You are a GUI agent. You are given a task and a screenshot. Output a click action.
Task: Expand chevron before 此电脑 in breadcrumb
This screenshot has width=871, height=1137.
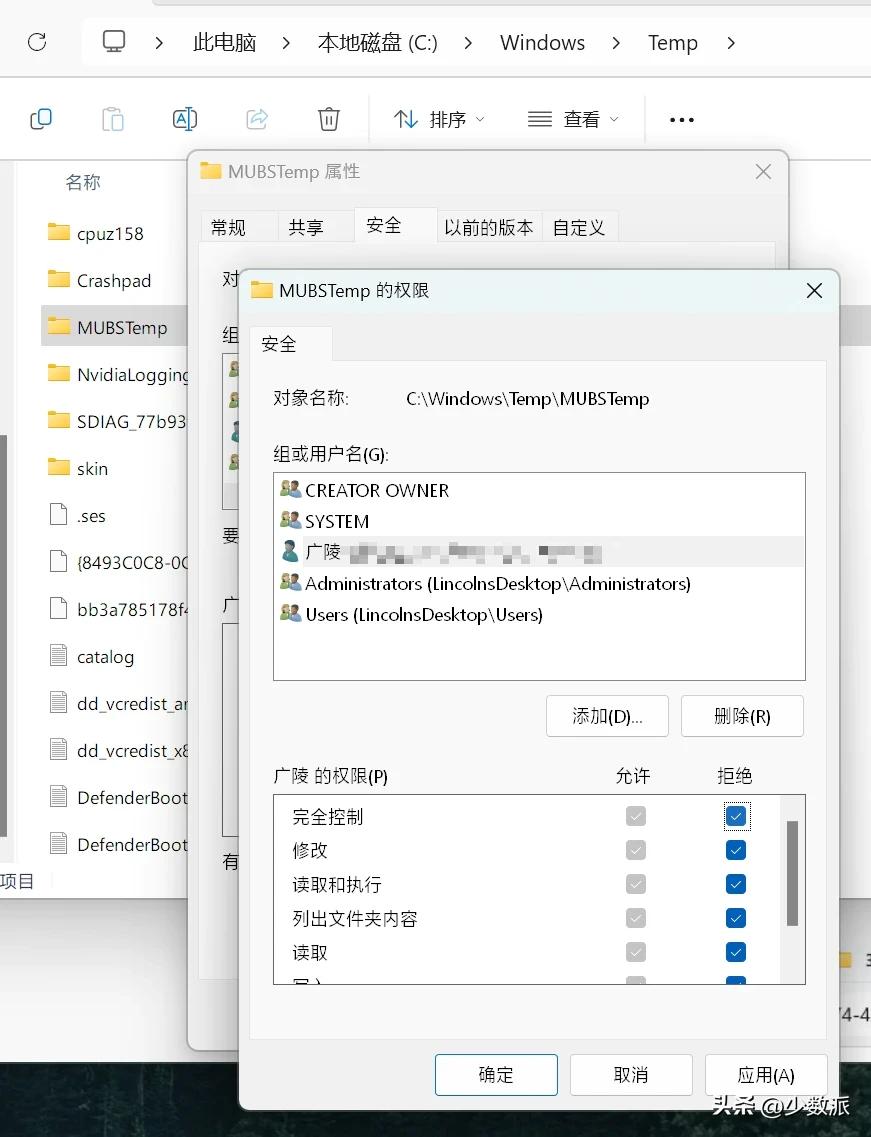click(159, 44)
